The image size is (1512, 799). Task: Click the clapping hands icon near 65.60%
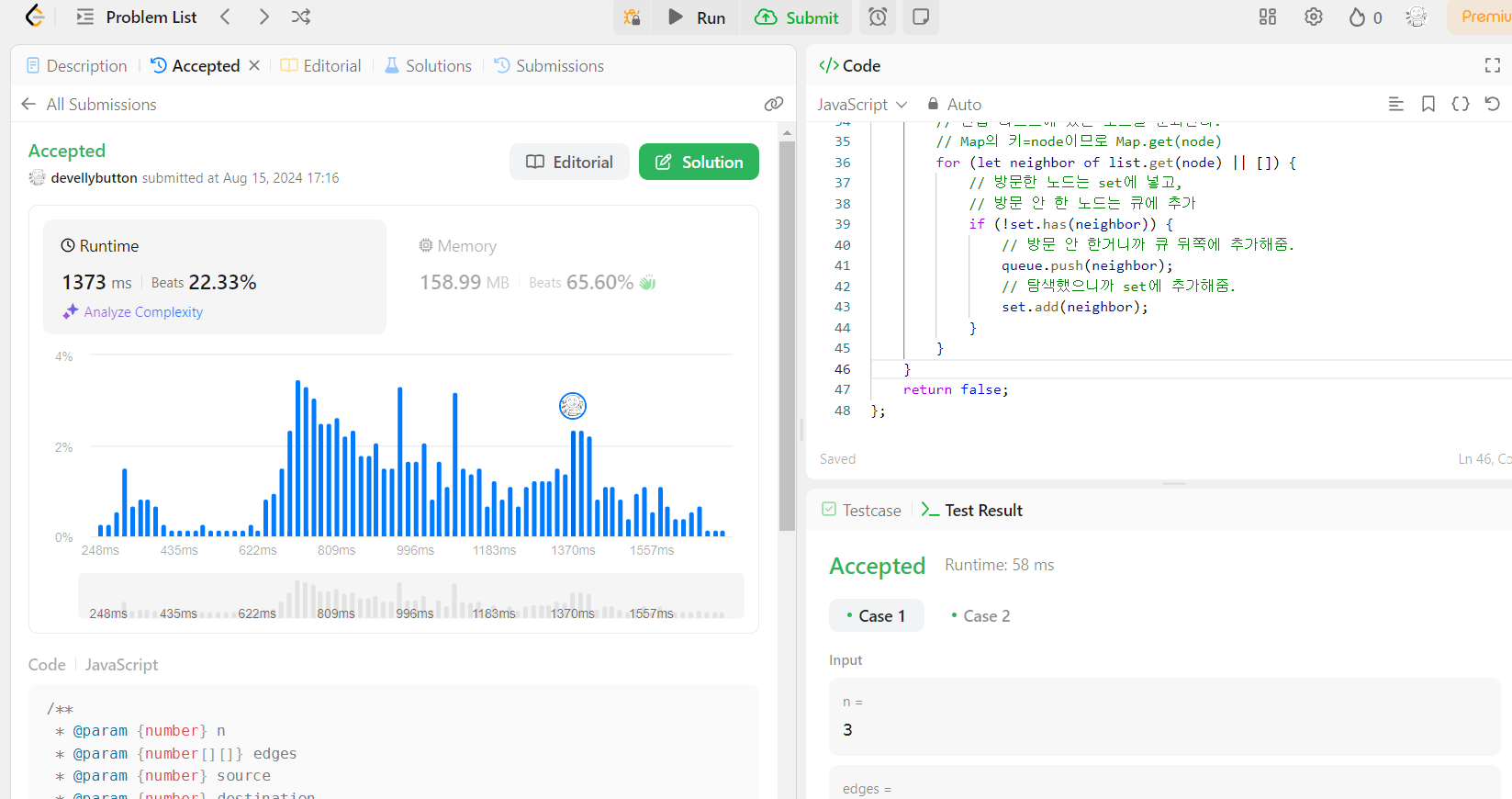pos(648,282)
